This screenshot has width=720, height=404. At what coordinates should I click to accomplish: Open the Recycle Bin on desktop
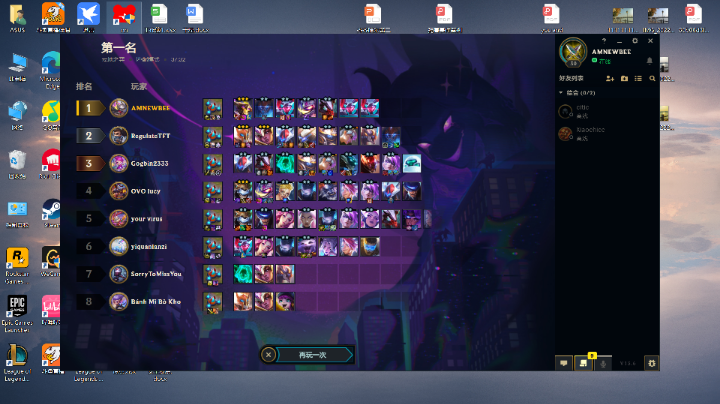pyautogui.click(x=17, y=164)
